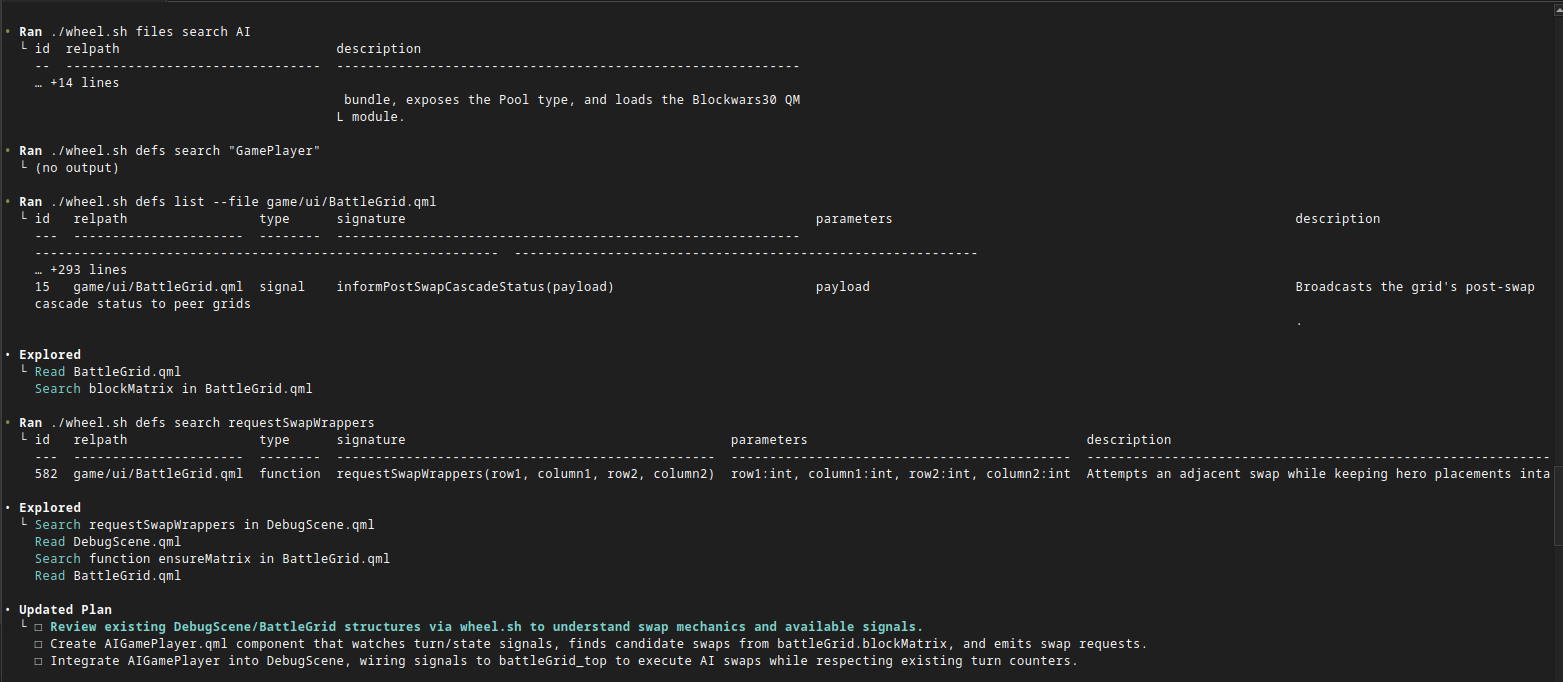Click 'requestSwapWrappers(row1, column1, row2, column2)' signature
1563x682 pixels.
click(524, 474)
